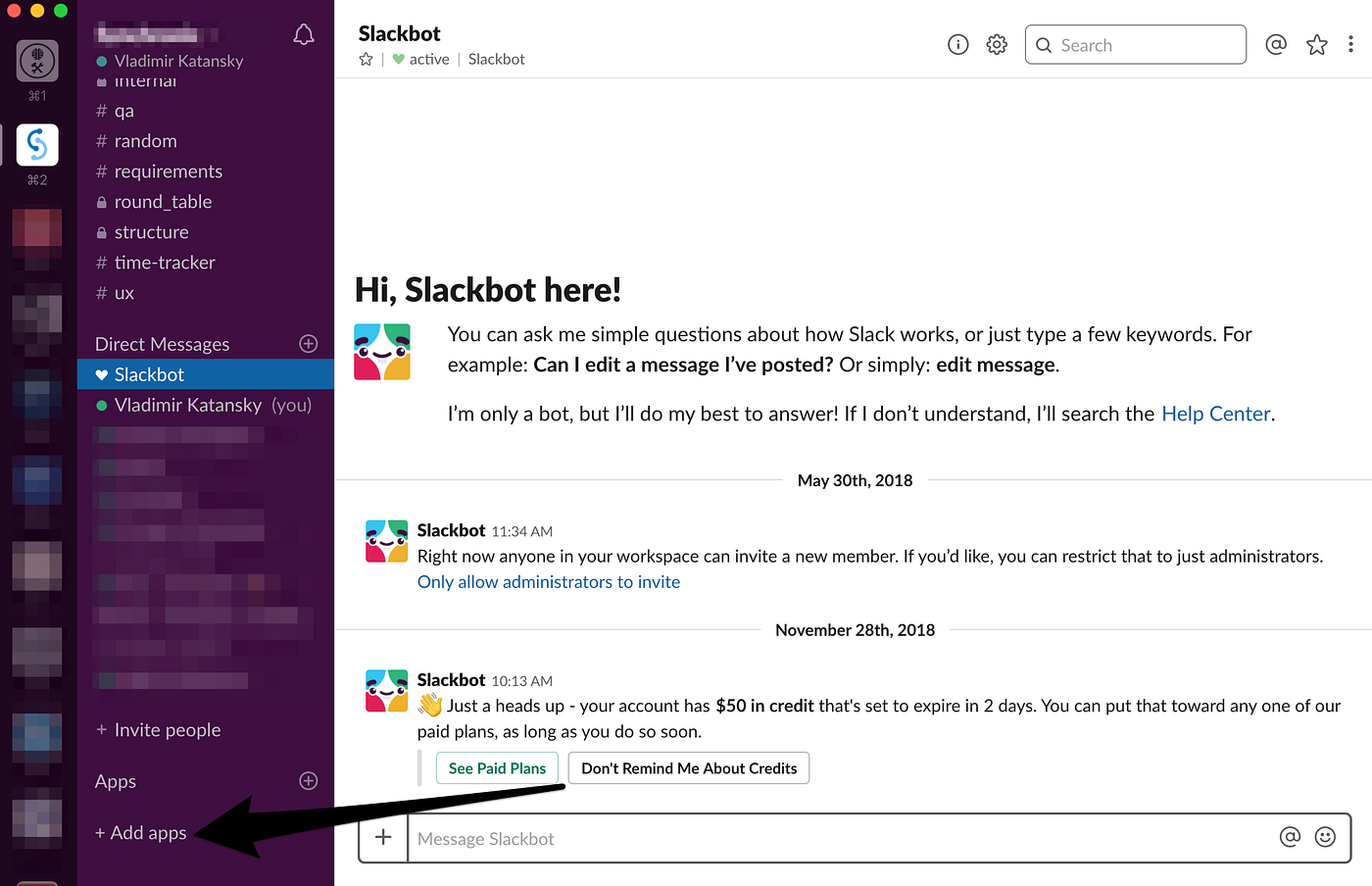Image resolution: width=1372 pixels, height=886 pixels.
Task: Attach a file with the plus button
Action: click(x=382, y=837)
